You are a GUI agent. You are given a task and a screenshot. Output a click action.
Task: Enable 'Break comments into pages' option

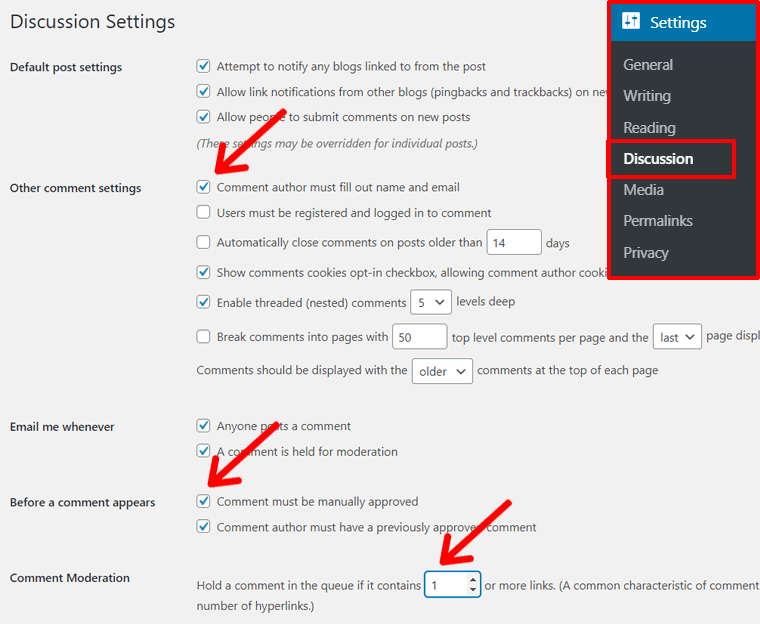point(204,337)
